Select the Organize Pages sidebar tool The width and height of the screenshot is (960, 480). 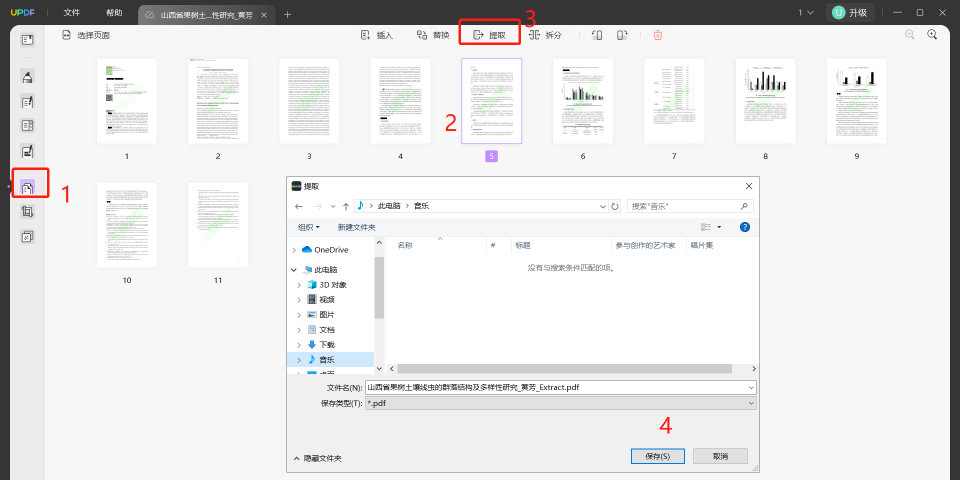click(28, 187)
